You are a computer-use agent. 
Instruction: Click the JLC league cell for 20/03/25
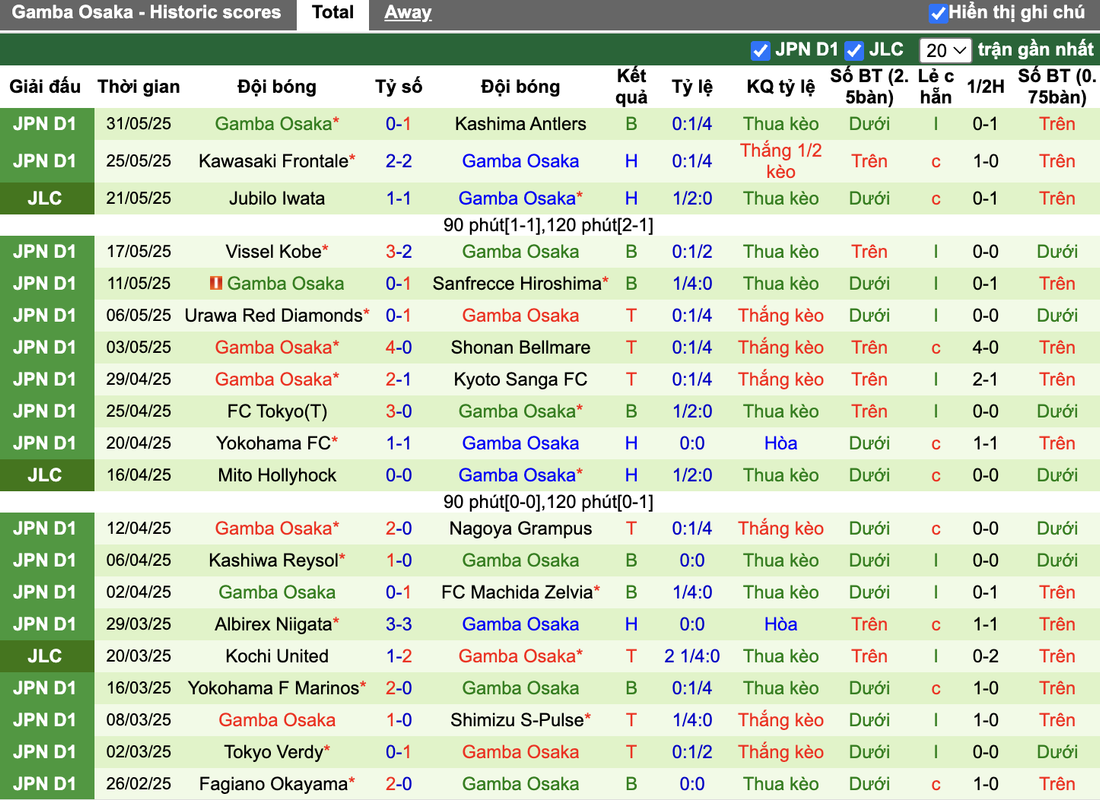46,656
